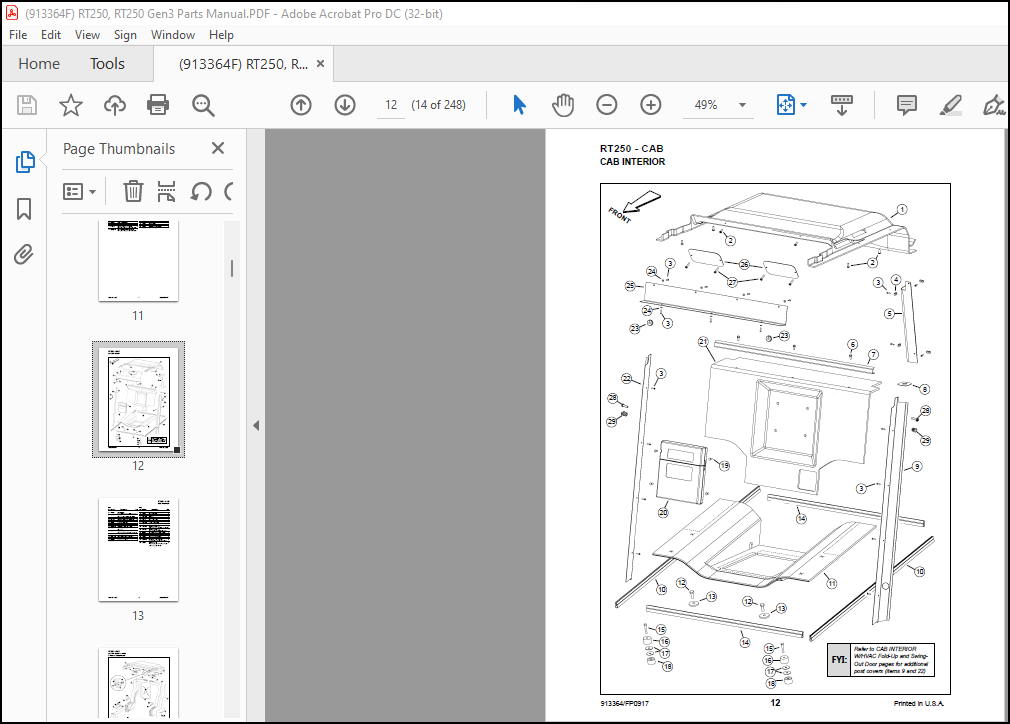1010x724 pixels.
Task: Print the document
Action: tap(158, 105)
